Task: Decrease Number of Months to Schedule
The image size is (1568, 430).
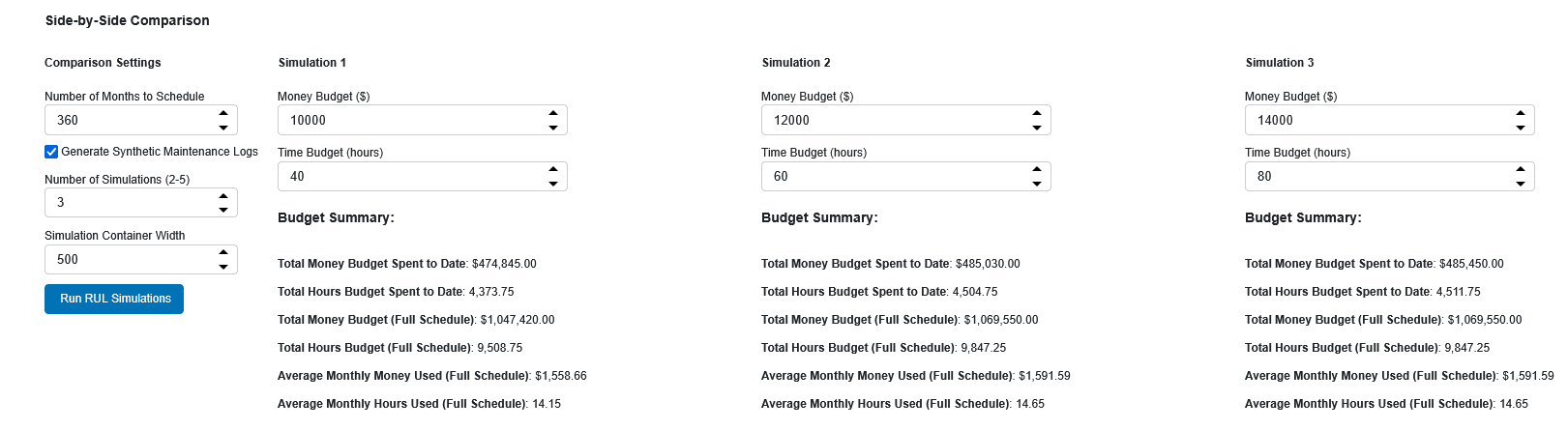Action: pyautogui.click(x=223, y=128)
